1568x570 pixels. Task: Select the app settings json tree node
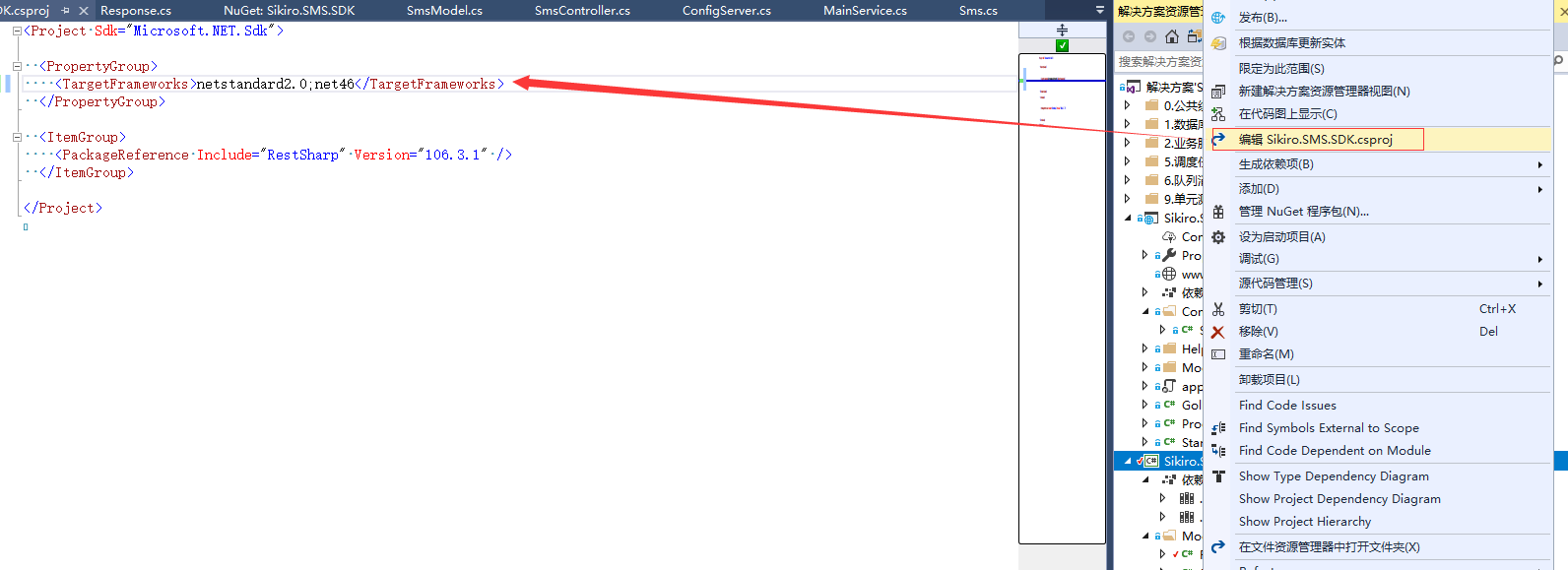pyautogui.click(x=1192, y=386)
